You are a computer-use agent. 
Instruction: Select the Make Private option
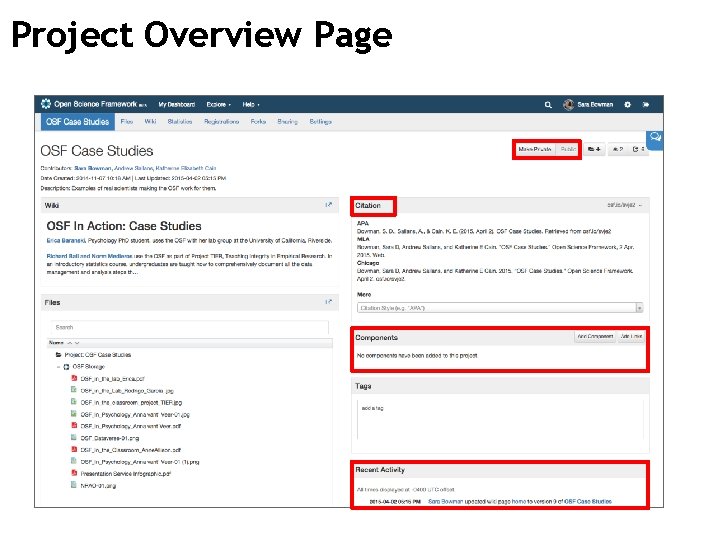tap(534, 149)
